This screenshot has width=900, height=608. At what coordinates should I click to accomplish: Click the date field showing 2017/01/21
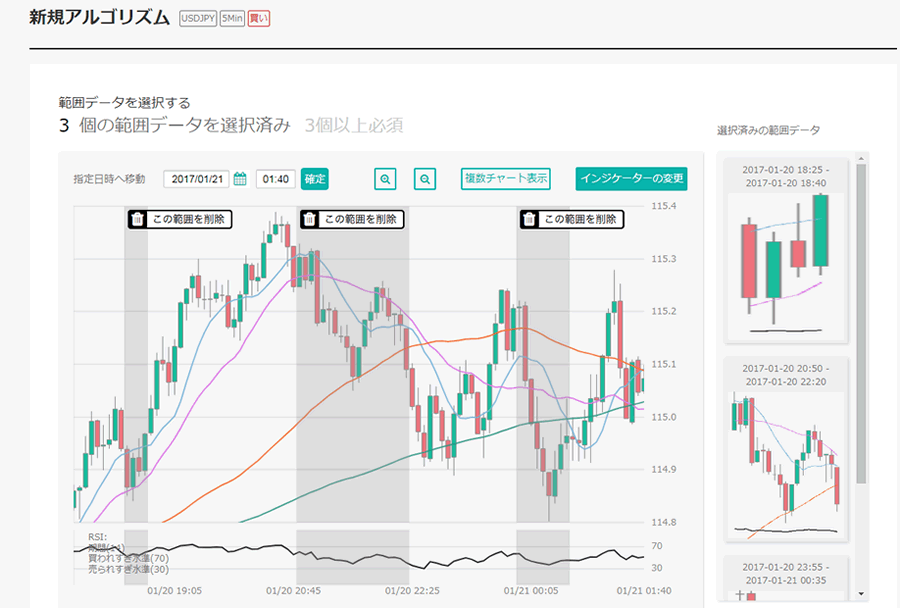pos(197,179)
